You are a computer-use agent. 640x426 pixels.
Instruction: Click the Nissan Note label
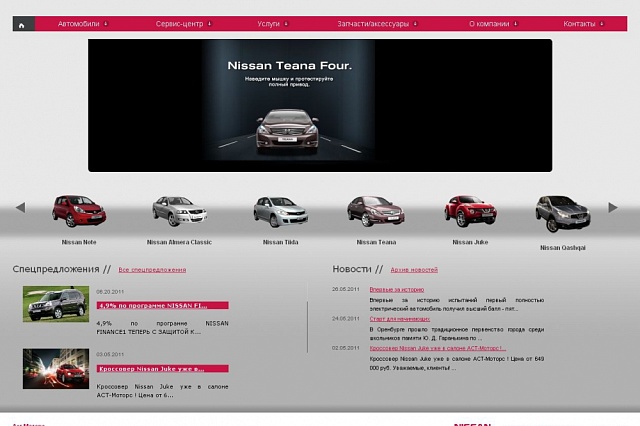(79, 242)
